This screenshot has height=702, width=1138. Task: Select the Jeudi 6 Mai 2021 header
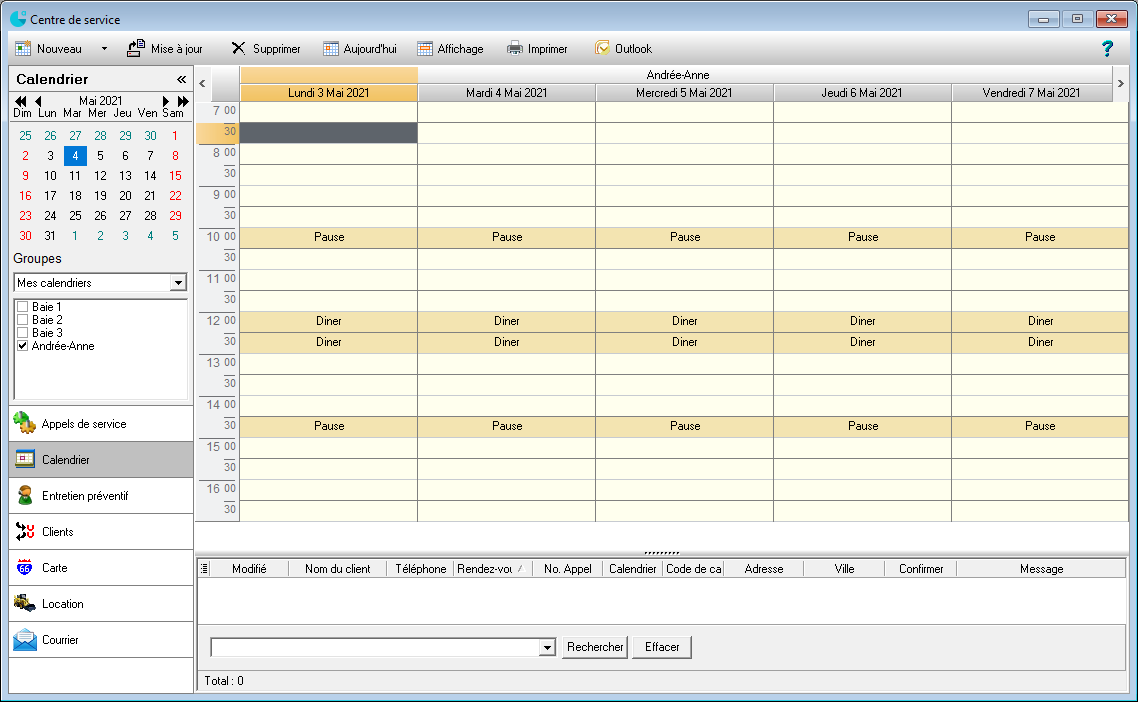pyautogui.click(x=862, y=93)
